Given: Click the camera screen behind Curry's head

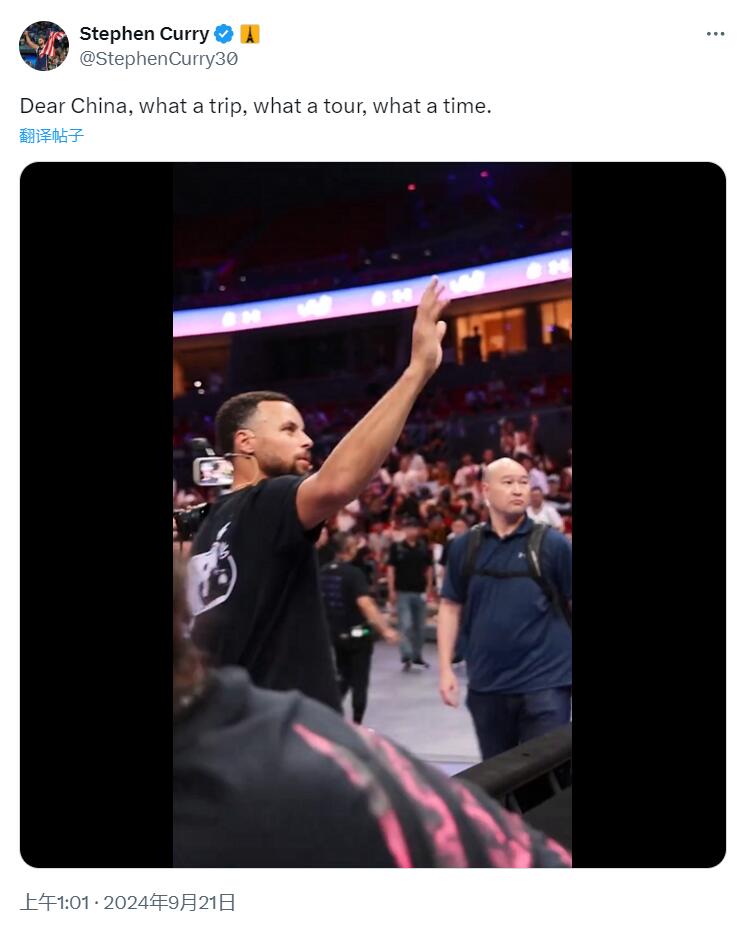Looking at the screenshot, I should pos(212,471).
